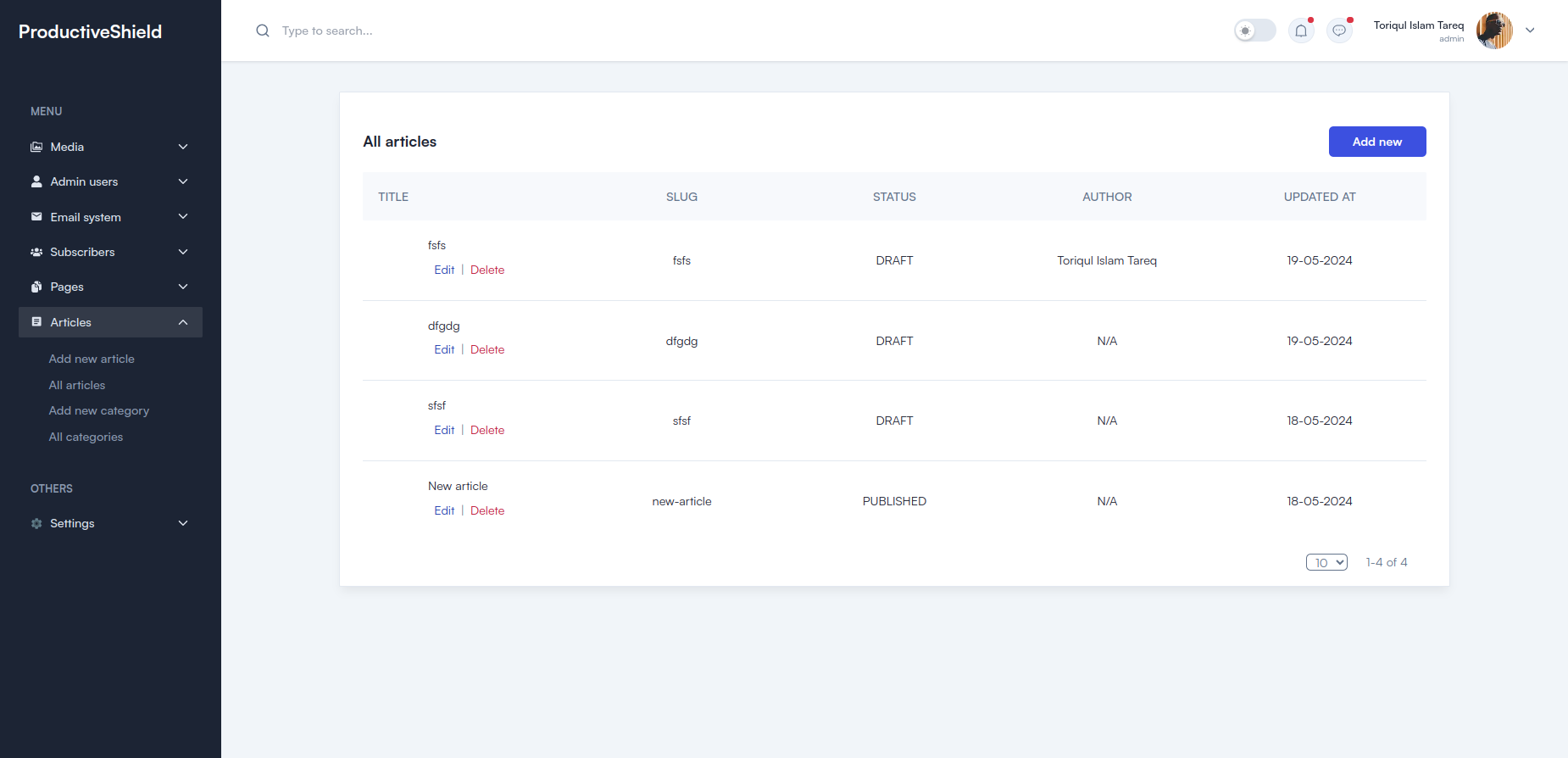Delete the dfgdg article
The height and width of the screenshot is (758, 1568).
click(487, 350)
